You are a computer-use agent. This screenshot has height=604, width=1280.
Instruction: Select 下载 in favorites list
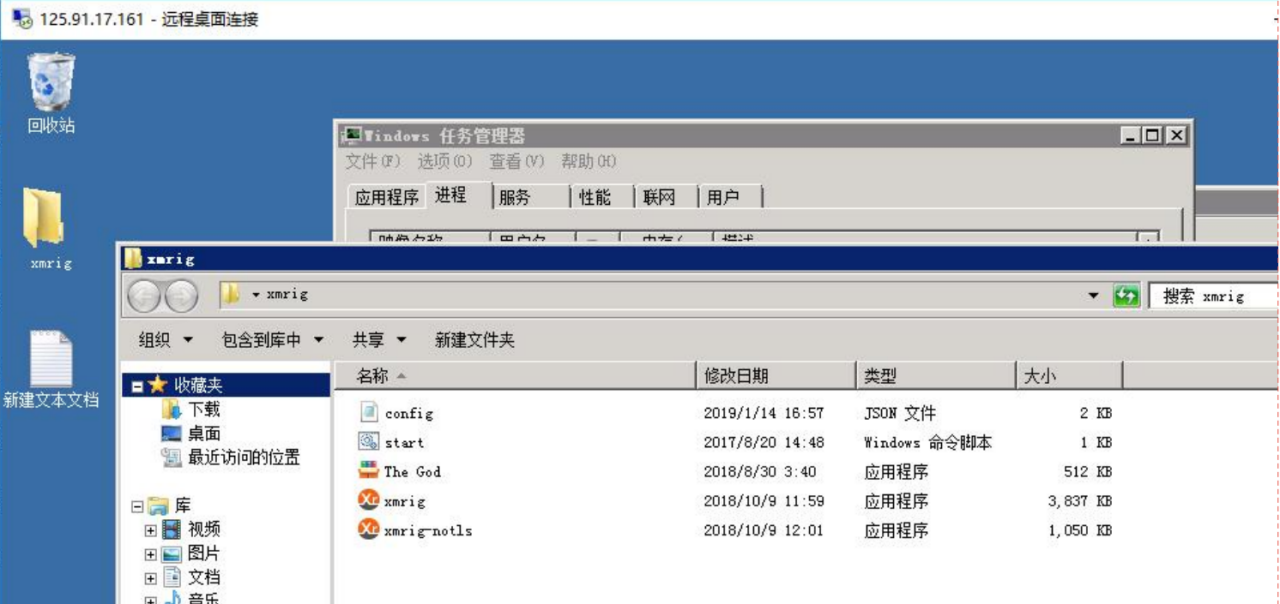click(x=204, y=409)
